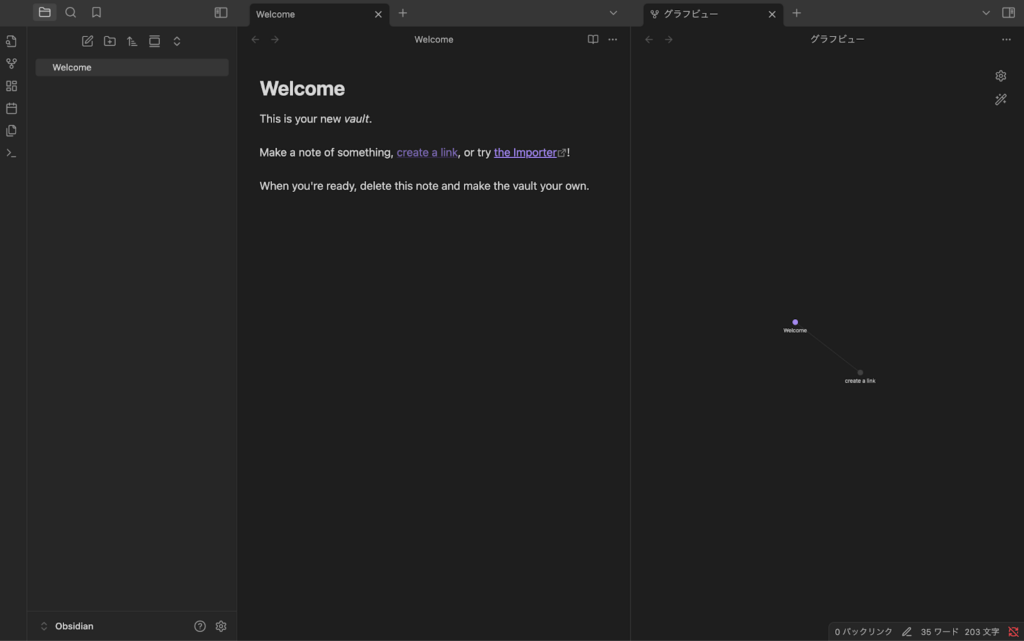The width and height of the screenshot is (1024, 641).
Task: Select the 'create a link' graph node
Action: click(x=860, y=373)
